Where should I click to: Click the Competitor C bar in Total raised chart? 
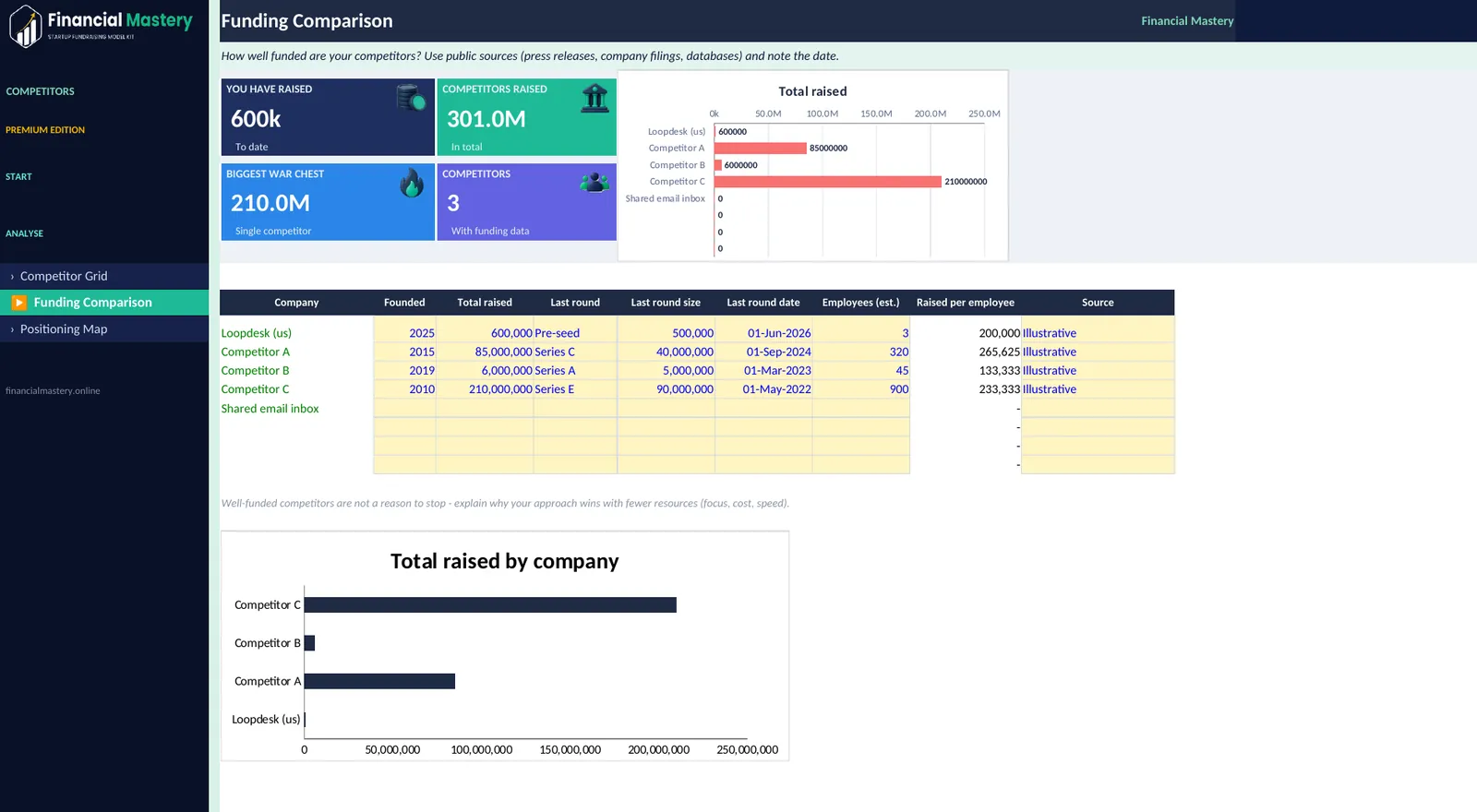coord(828,182)
